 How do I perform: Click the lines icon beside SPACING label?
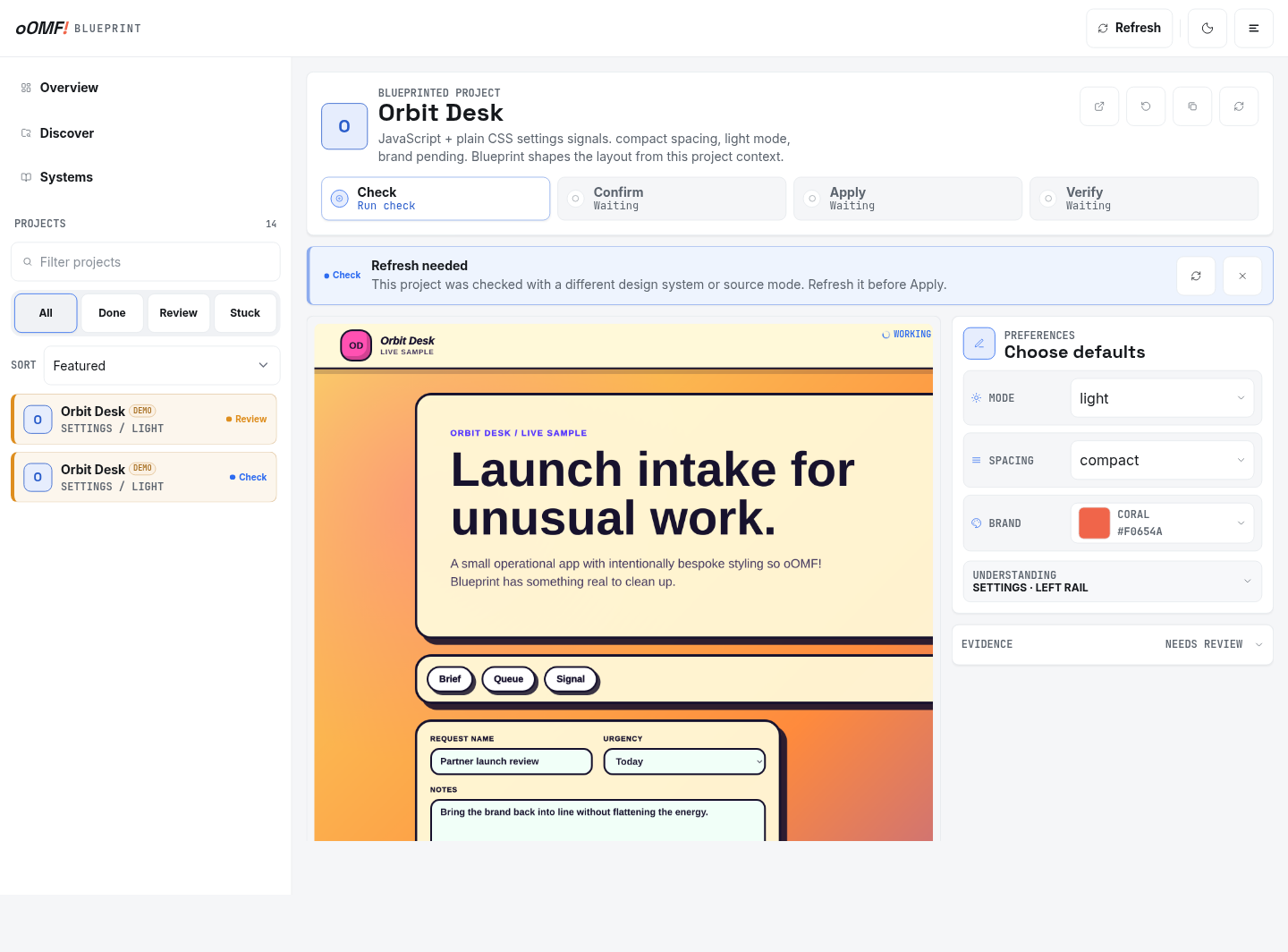coord(977,461)
